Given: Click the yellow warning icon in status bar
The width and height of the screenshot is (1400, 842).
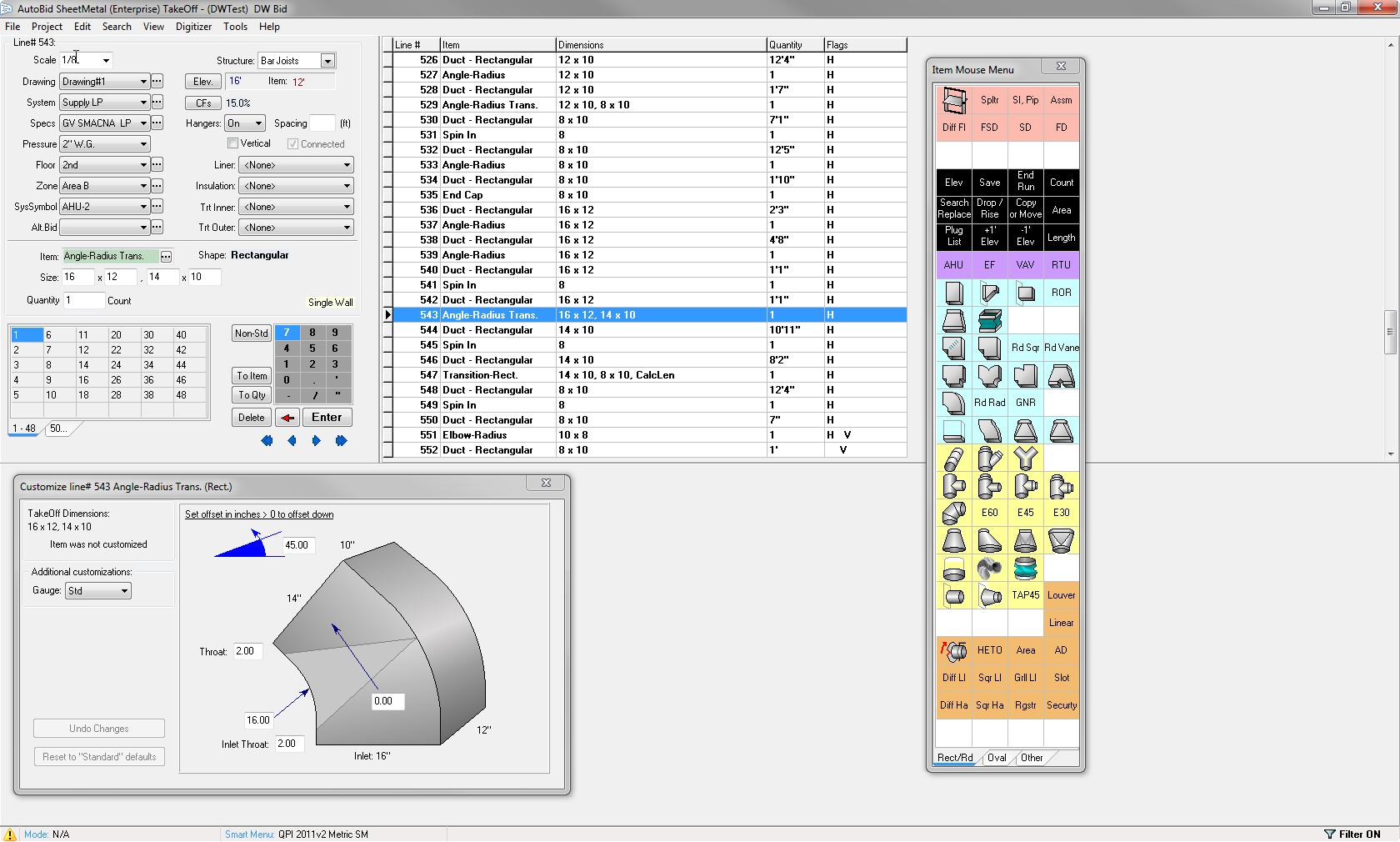Looking at the screenshot, I should pos(10,834).
